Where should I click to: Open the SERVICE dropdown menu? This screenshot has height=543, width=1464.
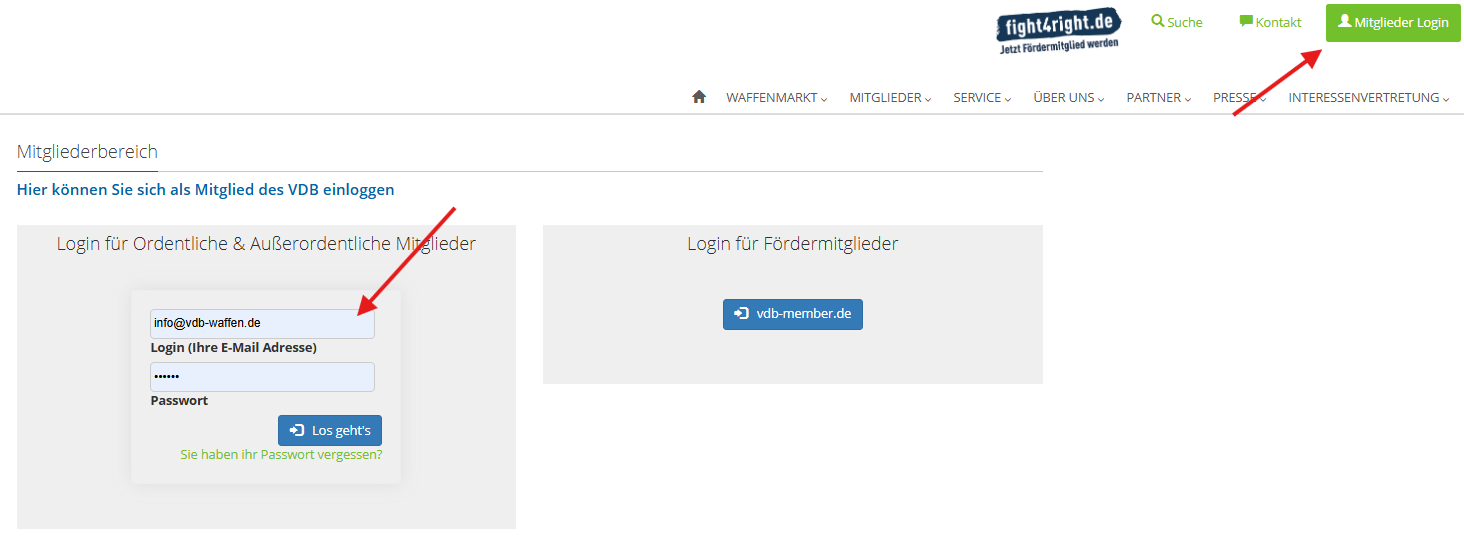pos(982,98)
